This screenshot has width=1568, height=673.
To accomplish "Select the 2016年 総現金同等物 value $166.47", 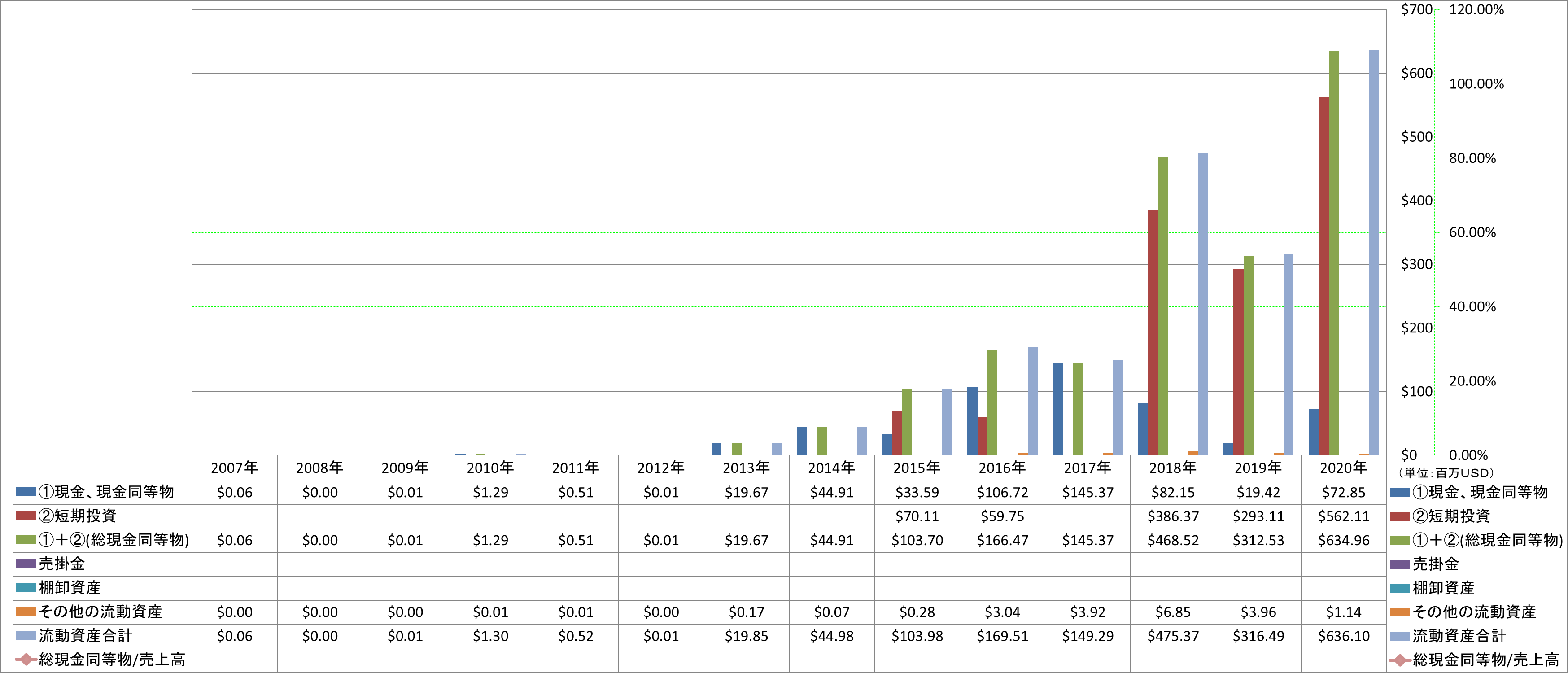I will 1003,540.
